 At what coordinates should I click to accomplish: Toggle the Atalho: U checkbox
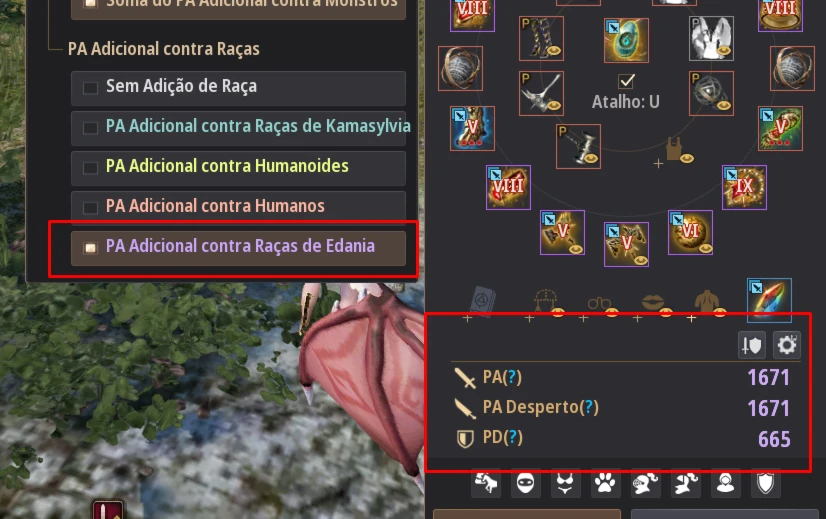tap(626, 81)
